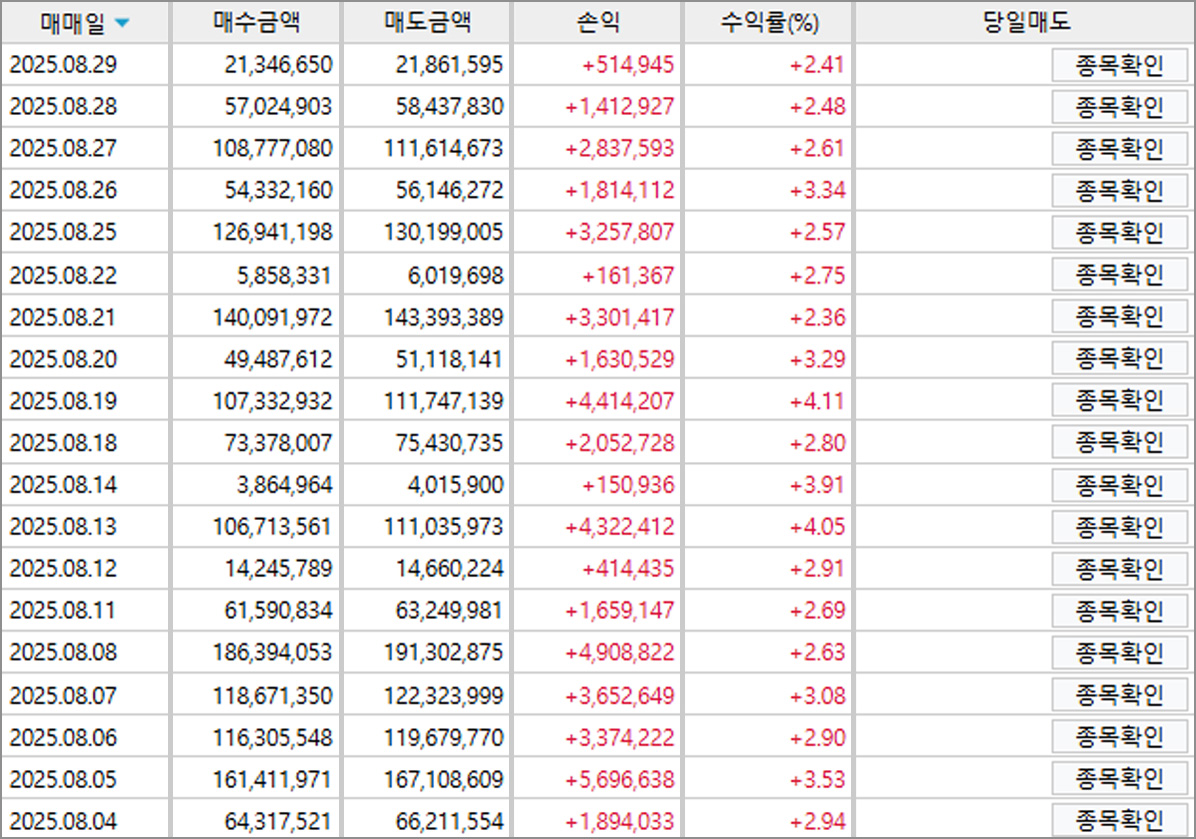Click the sell amount 167,108,609
This screenshot has width=1196, height=839.
coord(443,780)
